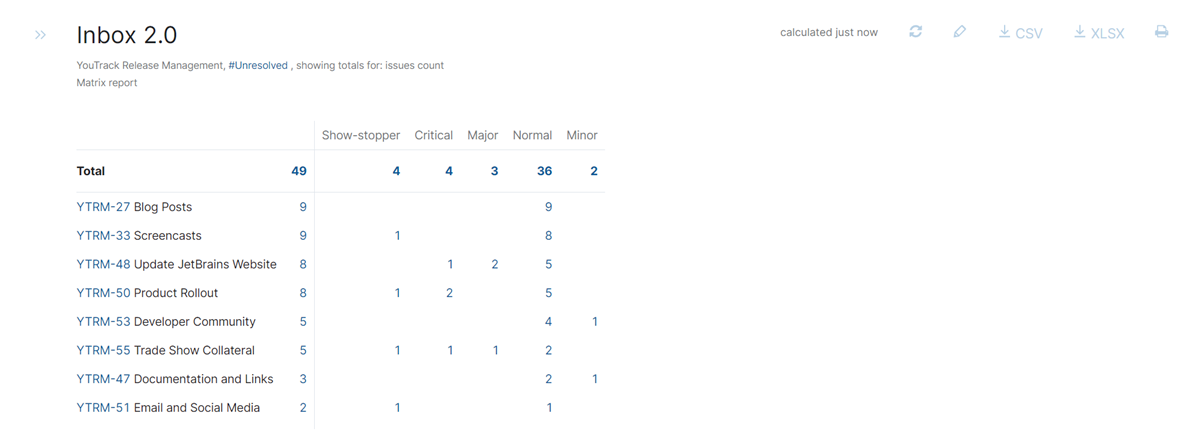Click the Critical column header

coord(434,135)
